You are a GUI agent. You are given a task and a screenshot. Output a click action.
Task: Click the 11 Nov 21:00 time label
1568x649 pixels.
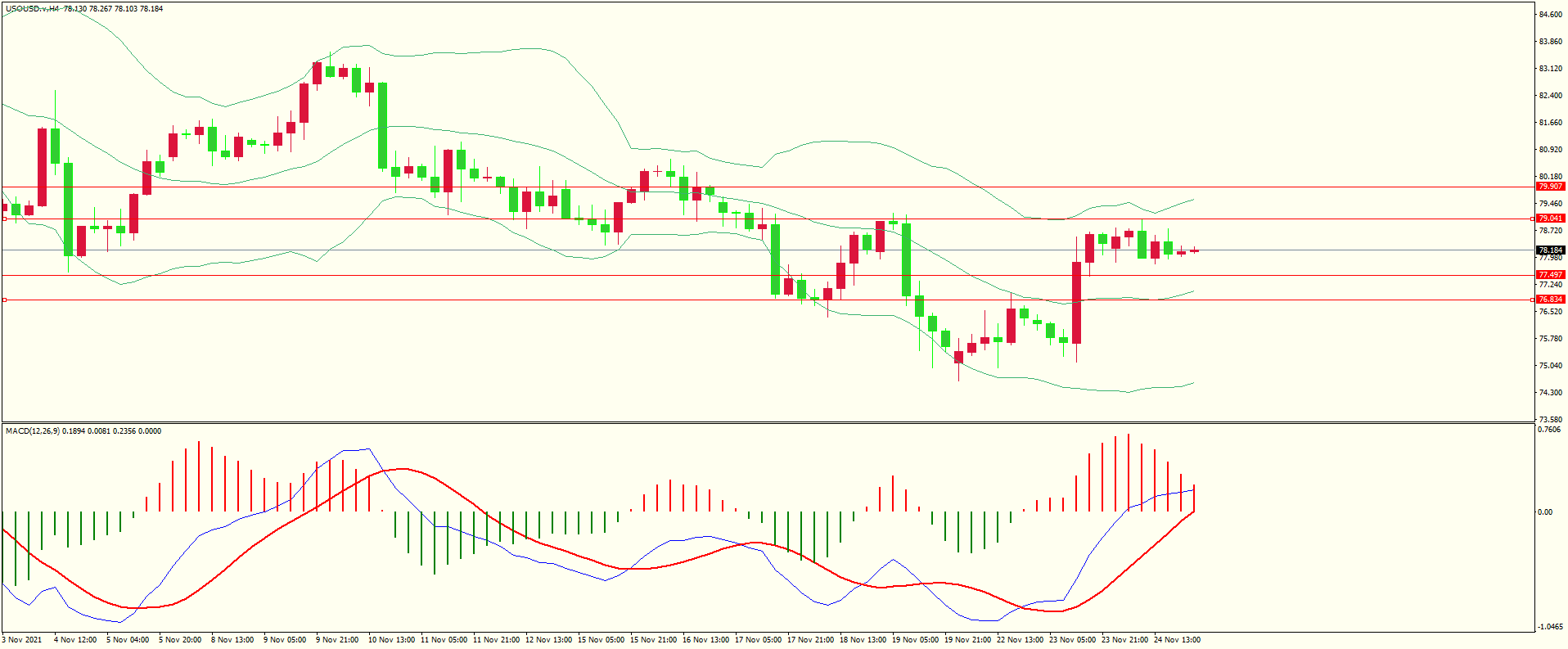click(x=496, y=640)
